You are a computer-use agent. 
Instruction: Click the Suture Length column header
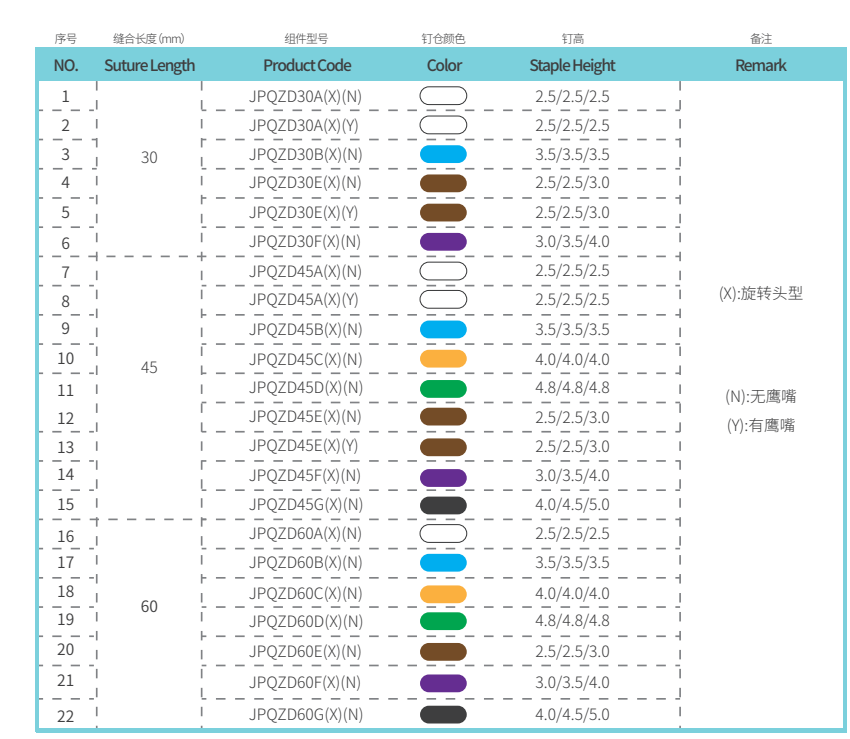point(149,65)
